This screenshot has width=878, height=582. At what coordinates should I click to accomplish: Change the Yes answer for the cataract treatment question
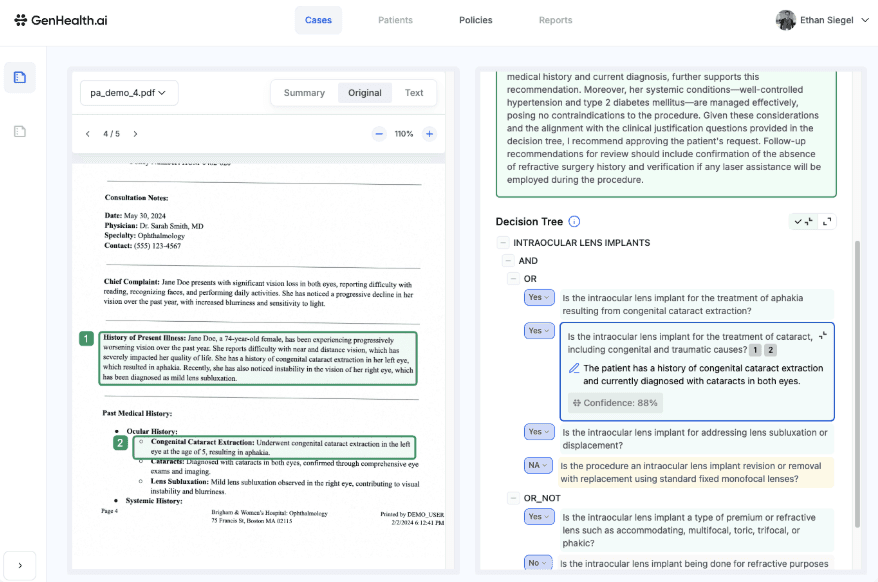(x=539, y=331)
